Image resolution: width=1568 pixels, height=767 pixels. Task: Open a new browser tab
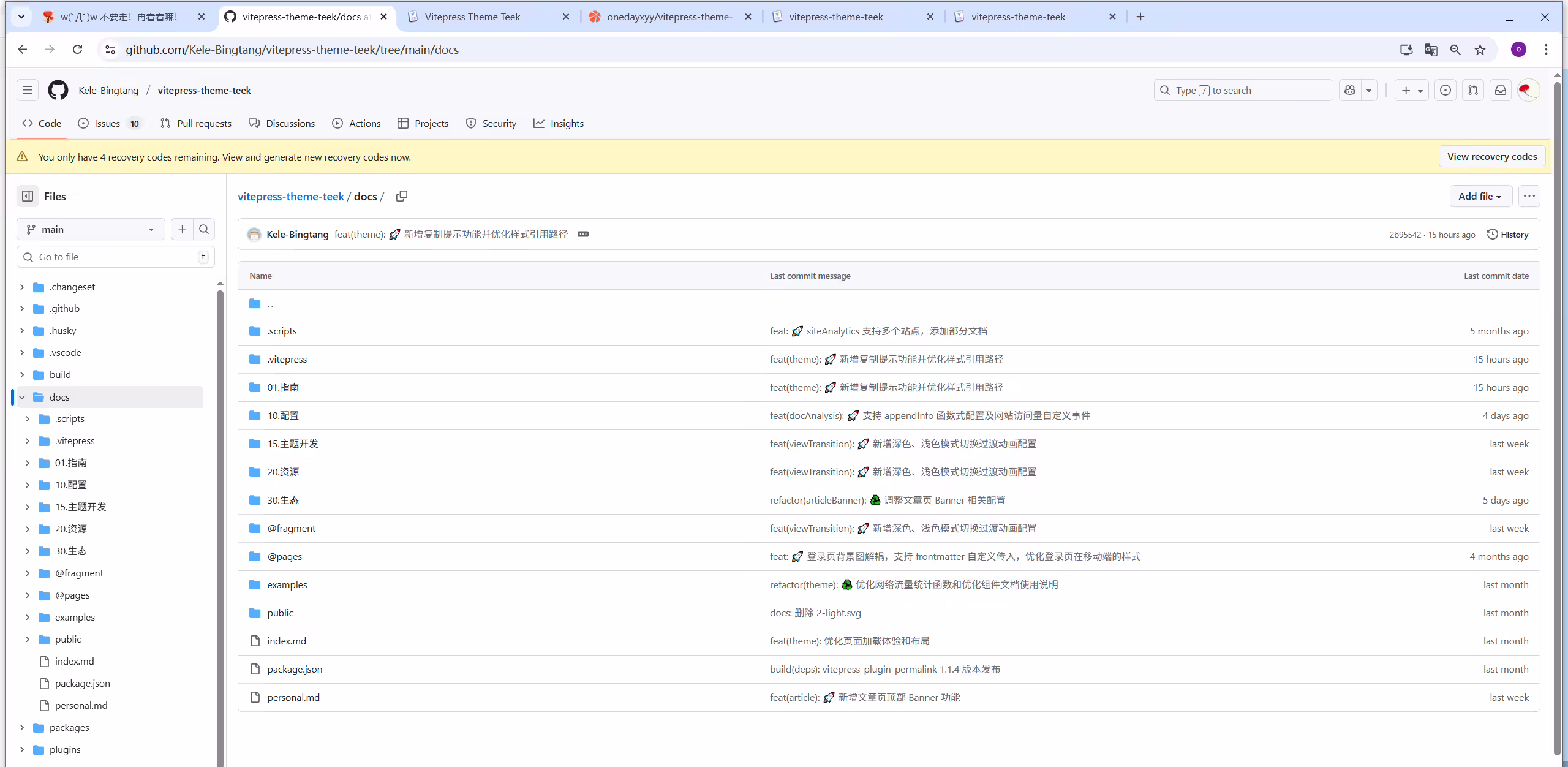click(x=1140, y=17)
